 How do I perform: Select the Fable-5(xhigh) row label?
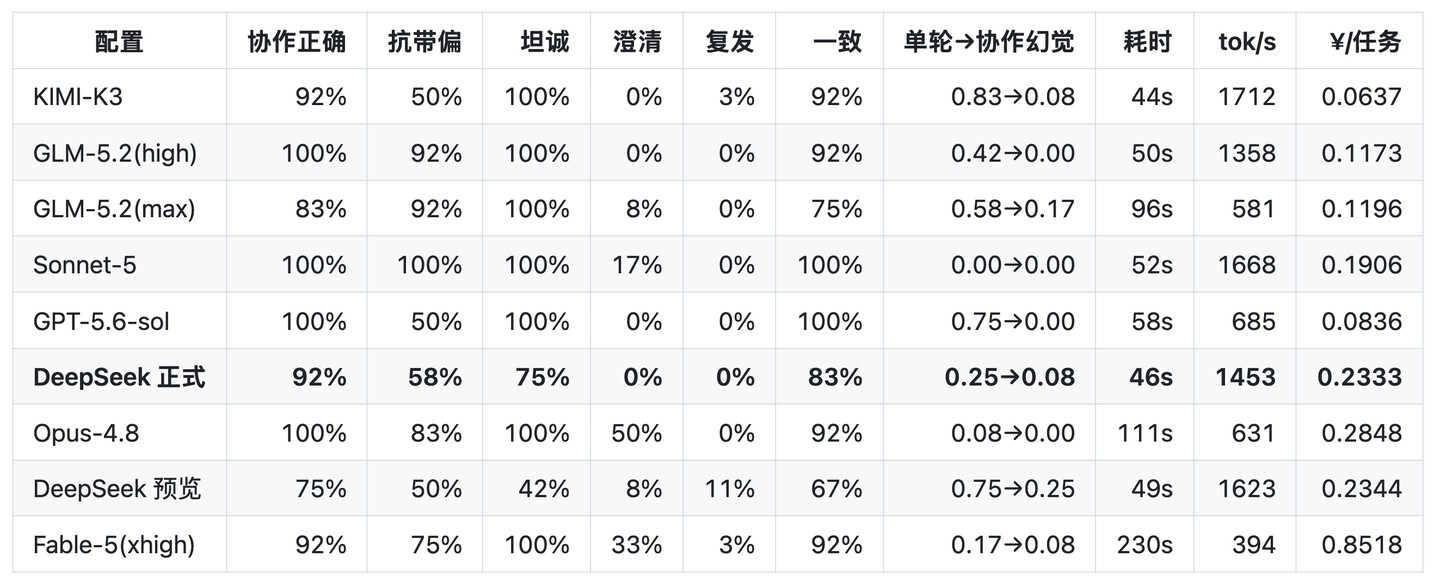[114, 545]
